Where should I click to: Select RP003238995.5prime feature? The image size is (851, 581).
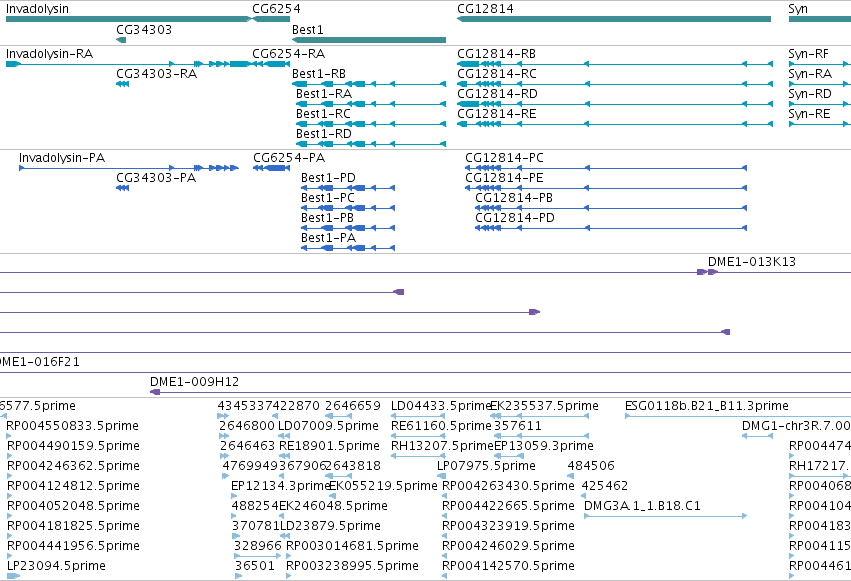pyautogui.click(x=288, y=576)
